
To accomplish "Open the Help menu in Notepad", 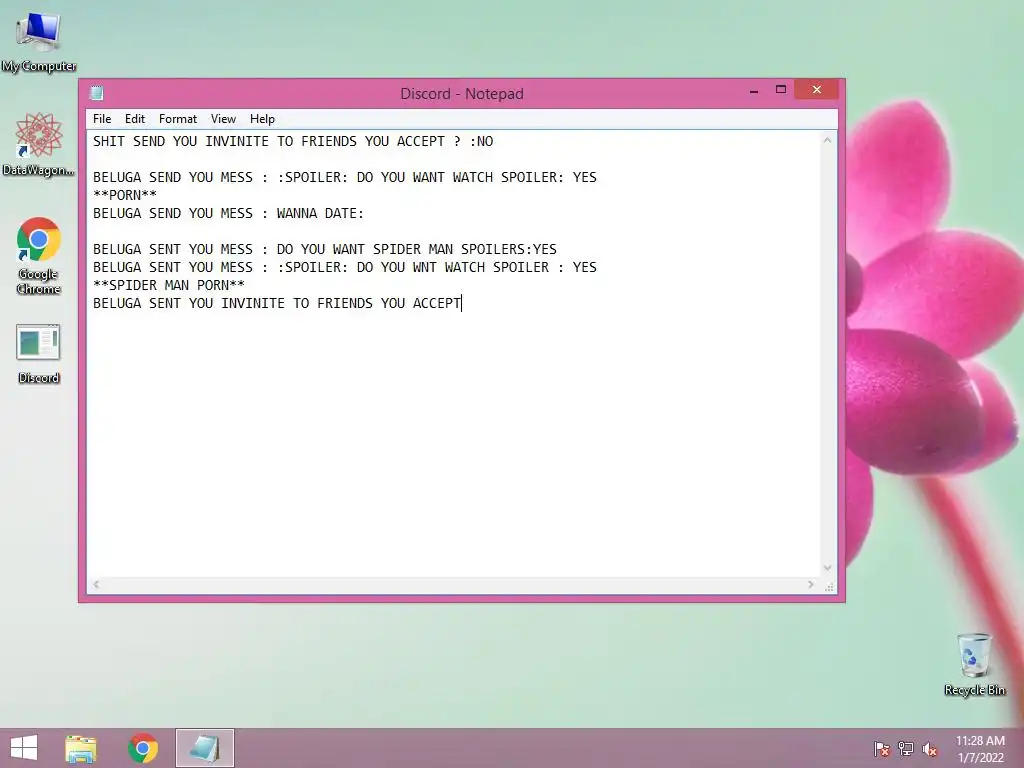I will pyautogui.click(x=262, y=119).
